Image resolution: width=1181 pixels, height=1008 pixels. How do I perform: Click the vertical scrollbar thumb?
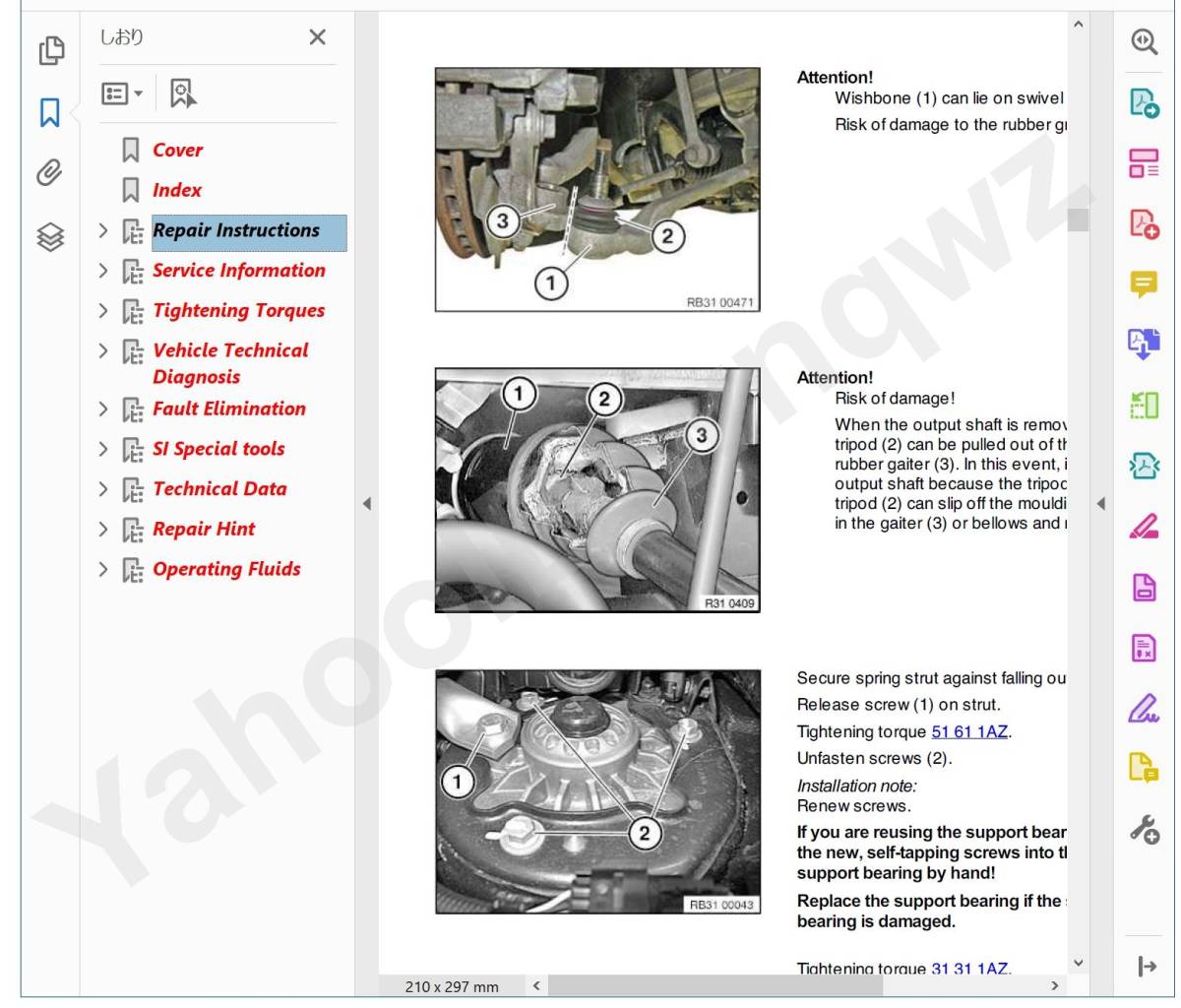(x=1079, y=220)
